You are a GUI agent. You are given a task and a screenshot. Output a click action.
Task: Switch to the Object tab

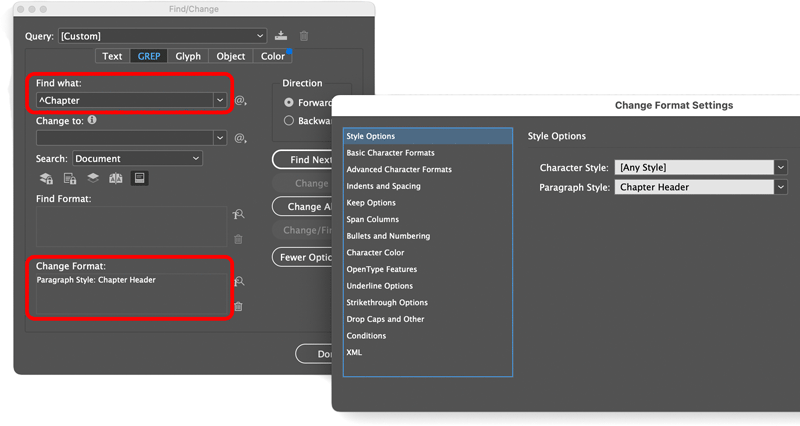(x=231, y=56)
